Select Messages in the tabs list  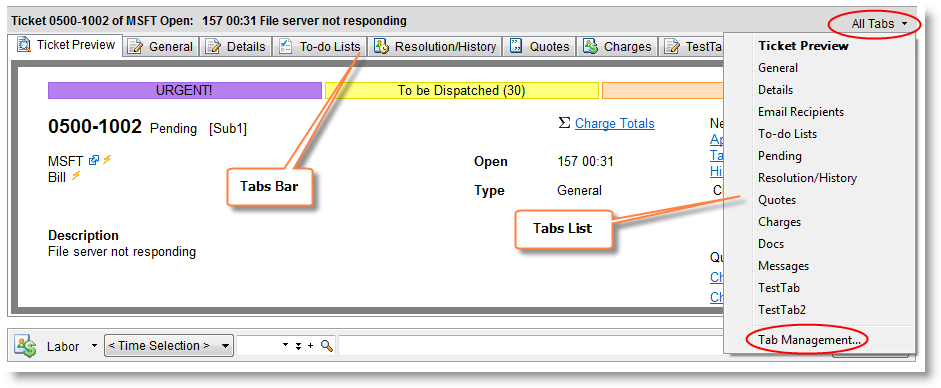pos(783,266)
